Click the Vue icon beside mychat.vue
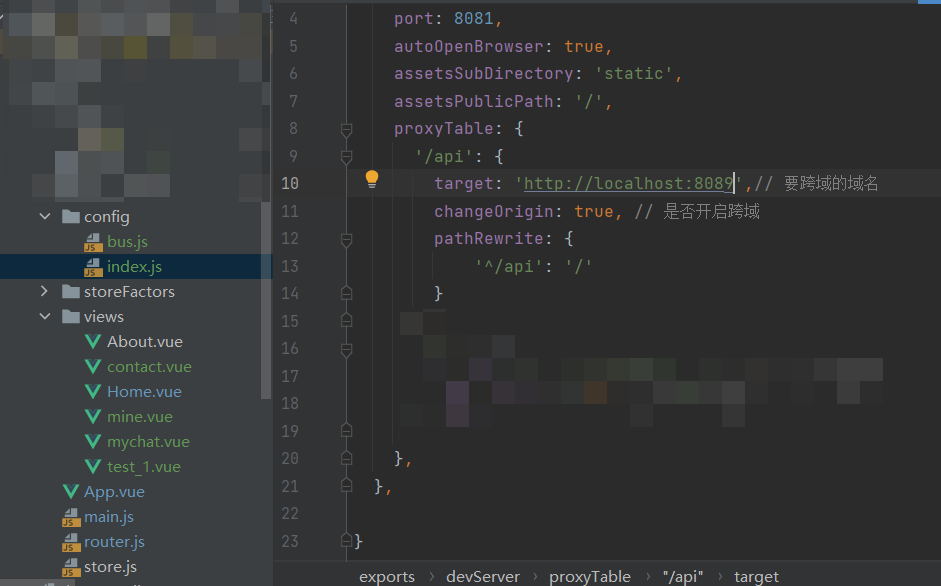 (93, 442)
